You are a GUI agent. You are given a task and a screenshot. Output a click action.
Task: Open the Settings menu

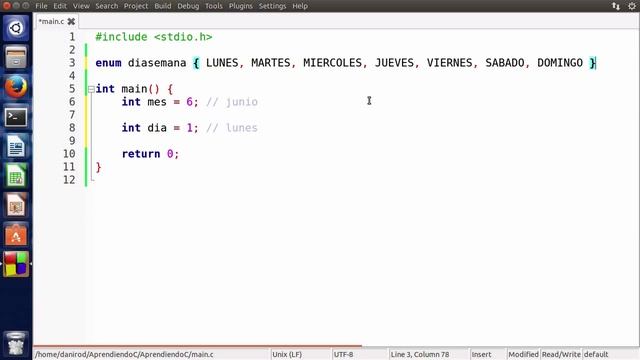[272, 6]
